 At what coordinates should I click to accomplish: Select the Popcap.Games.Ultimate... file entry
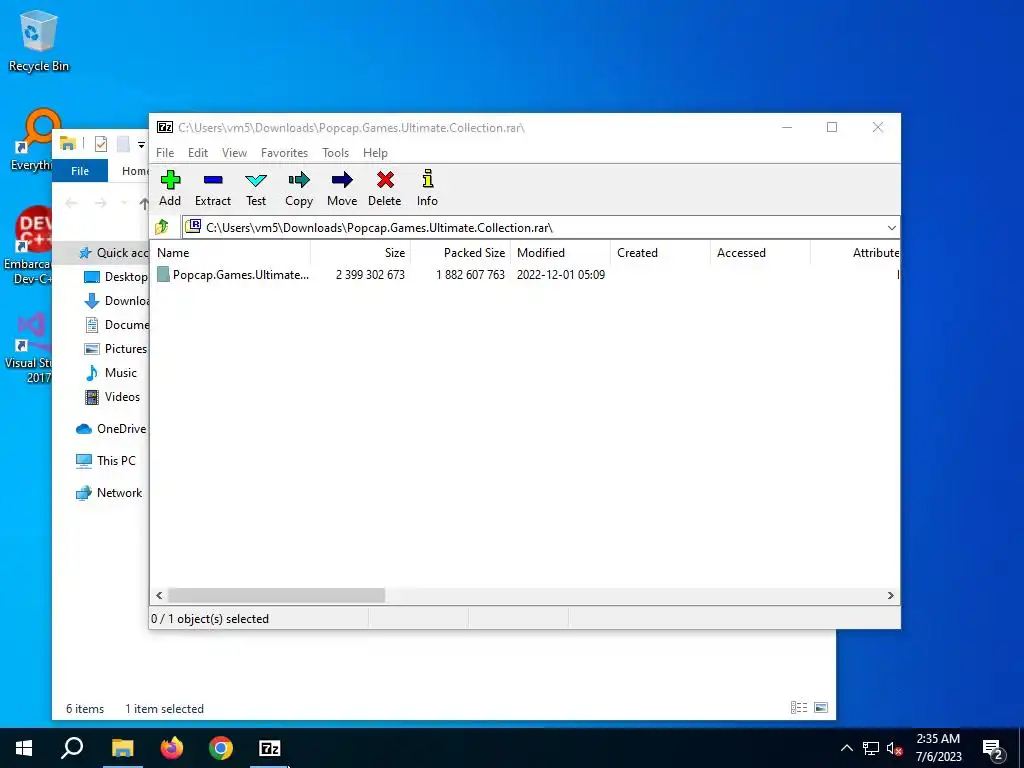[x=233, y=275]
